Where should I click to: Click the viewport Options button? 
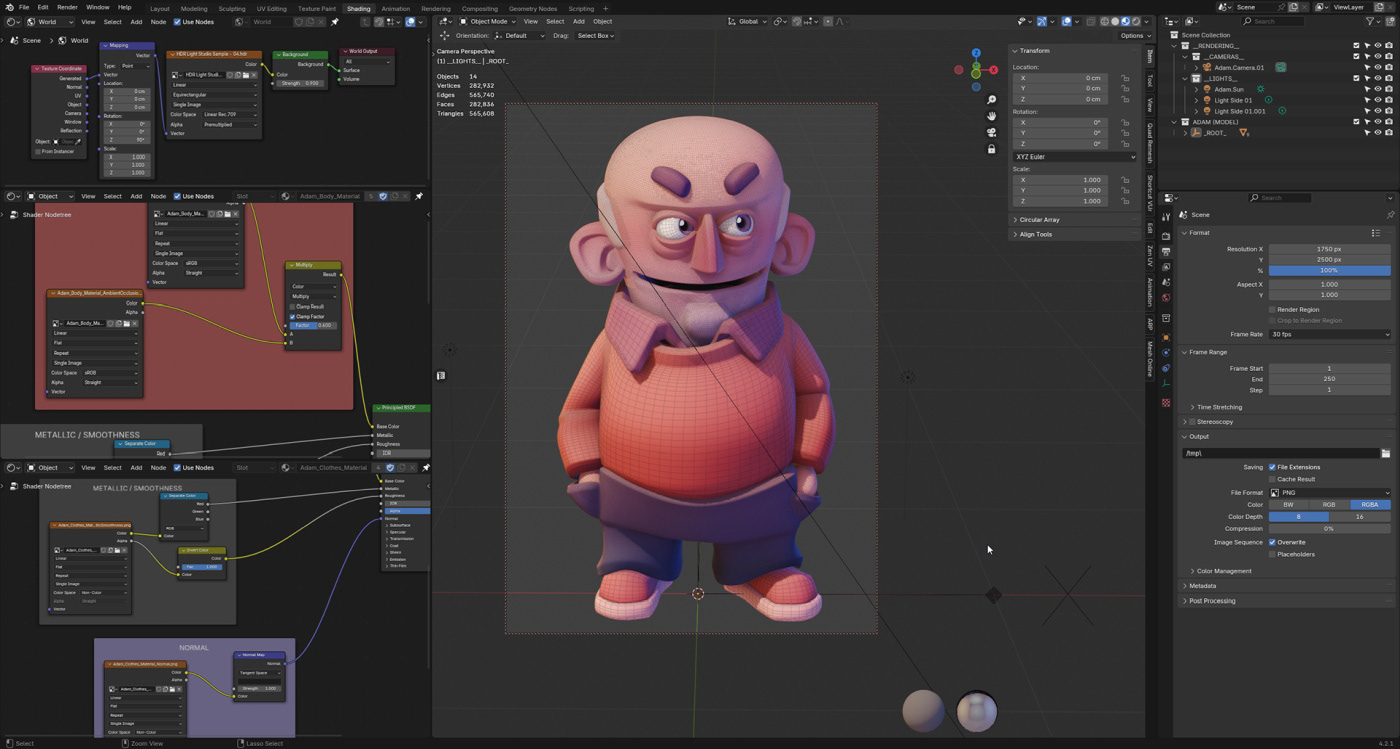point(1132,35)
